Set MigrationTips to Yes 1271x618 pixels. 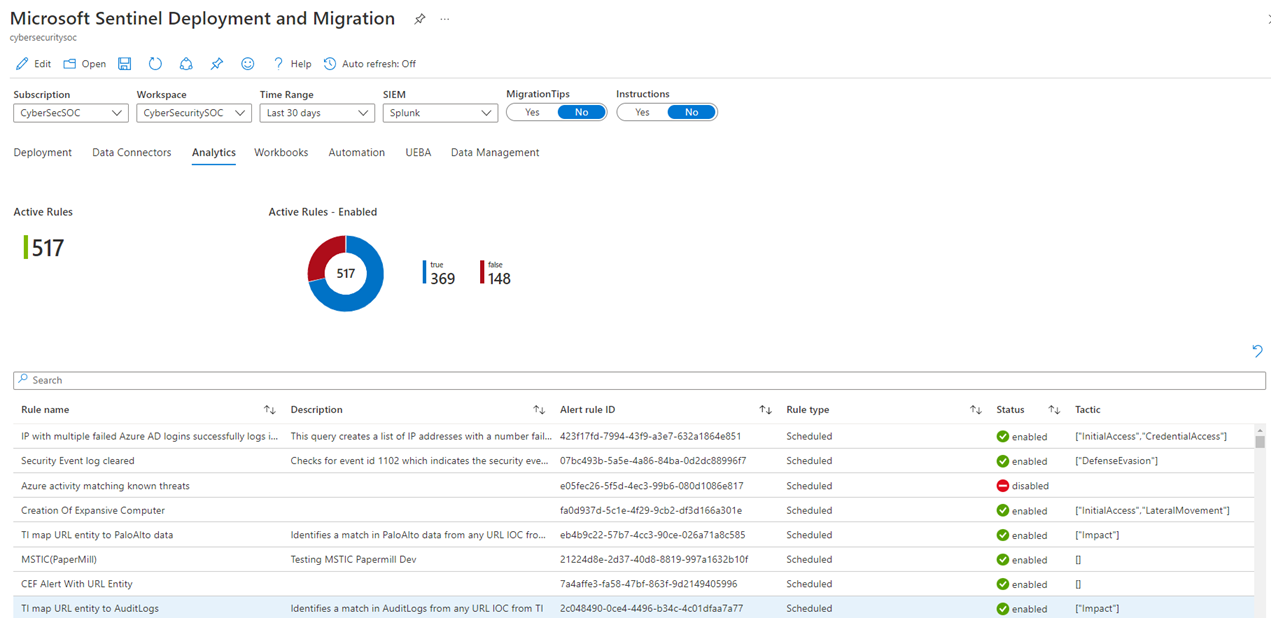pos(532,112)
